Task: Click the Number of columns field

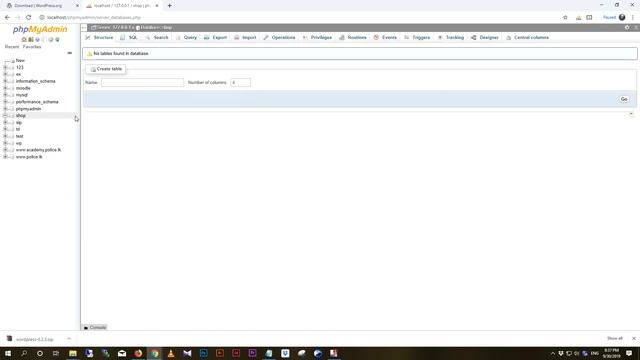Action: click(240, 82)
